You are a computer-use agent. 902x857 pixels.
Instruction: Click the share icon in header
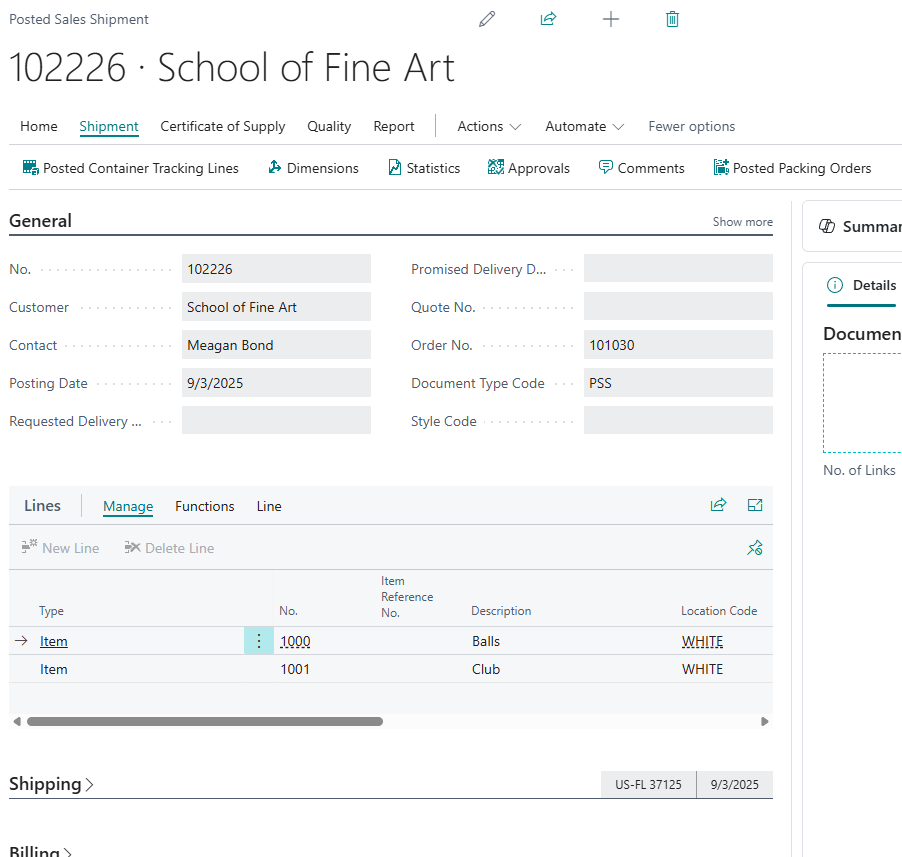pyautogui.click(x=548, y=19)
